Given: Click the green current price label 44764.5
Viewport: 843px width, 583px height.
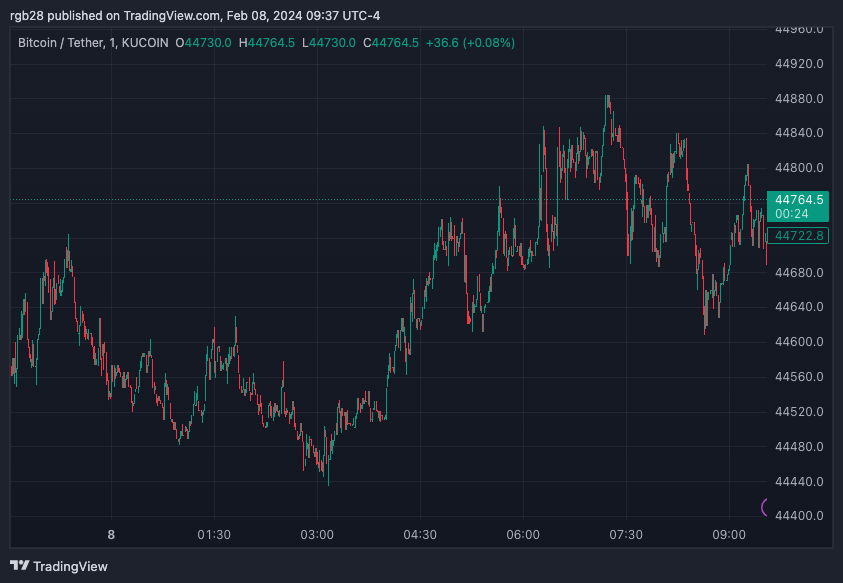Looking at the screenshot, I should (x=798, y=200).
